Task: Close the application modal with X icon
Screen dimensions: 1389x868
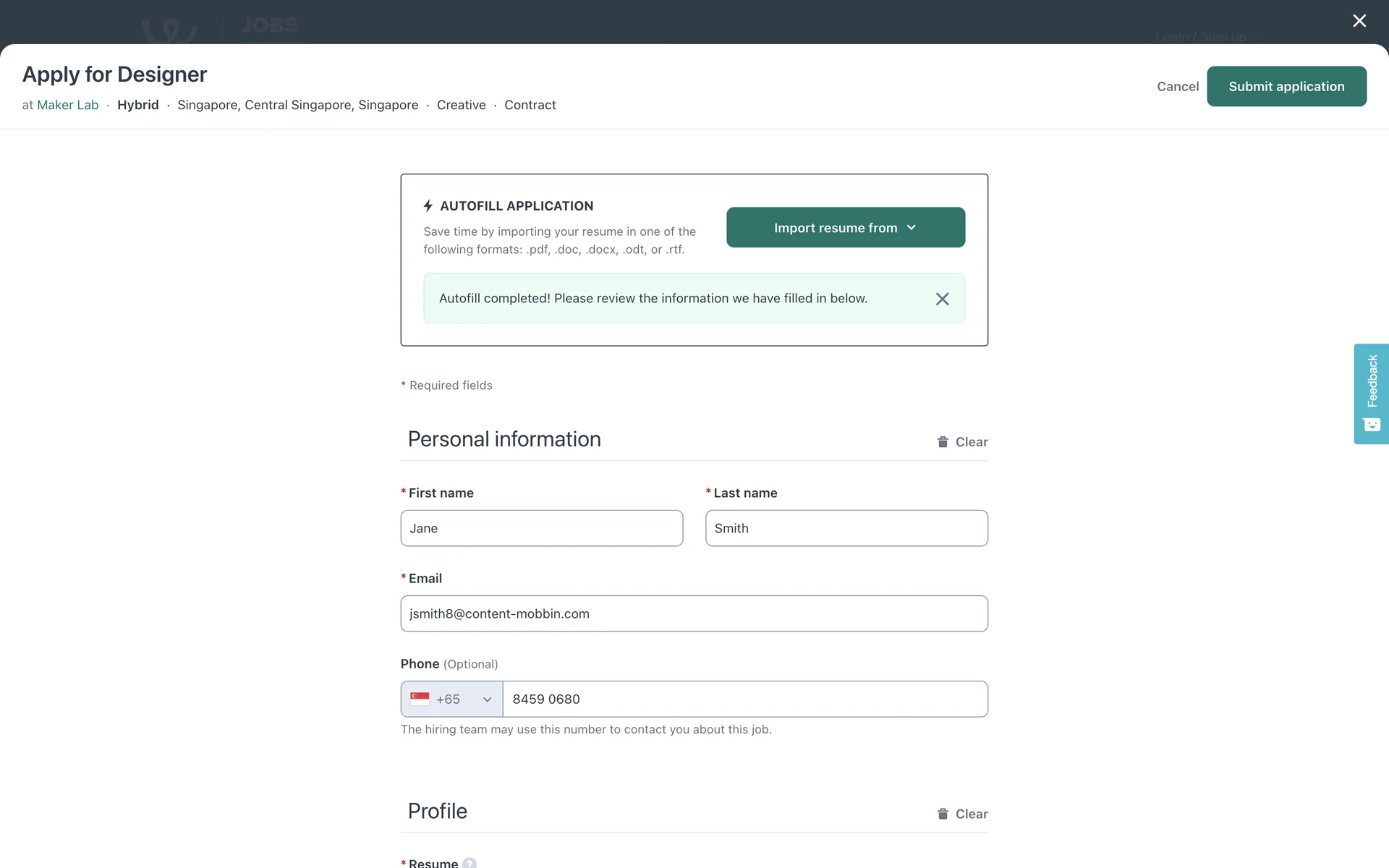Action: [1359, 21]
